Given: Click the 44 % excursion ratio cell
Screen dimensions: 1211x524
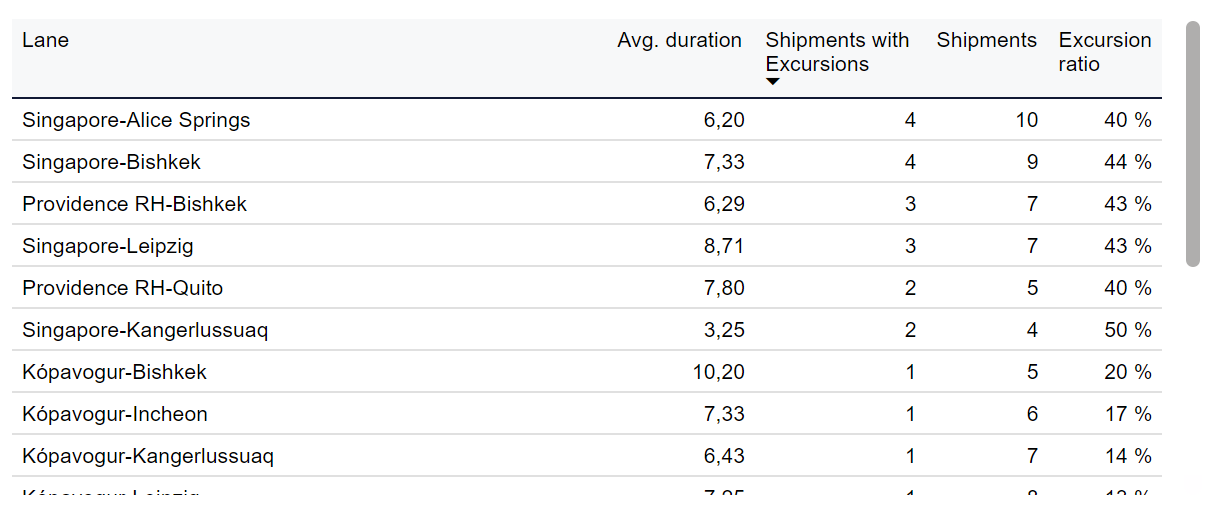Looking at the screenshot, I should [1128, 162].
